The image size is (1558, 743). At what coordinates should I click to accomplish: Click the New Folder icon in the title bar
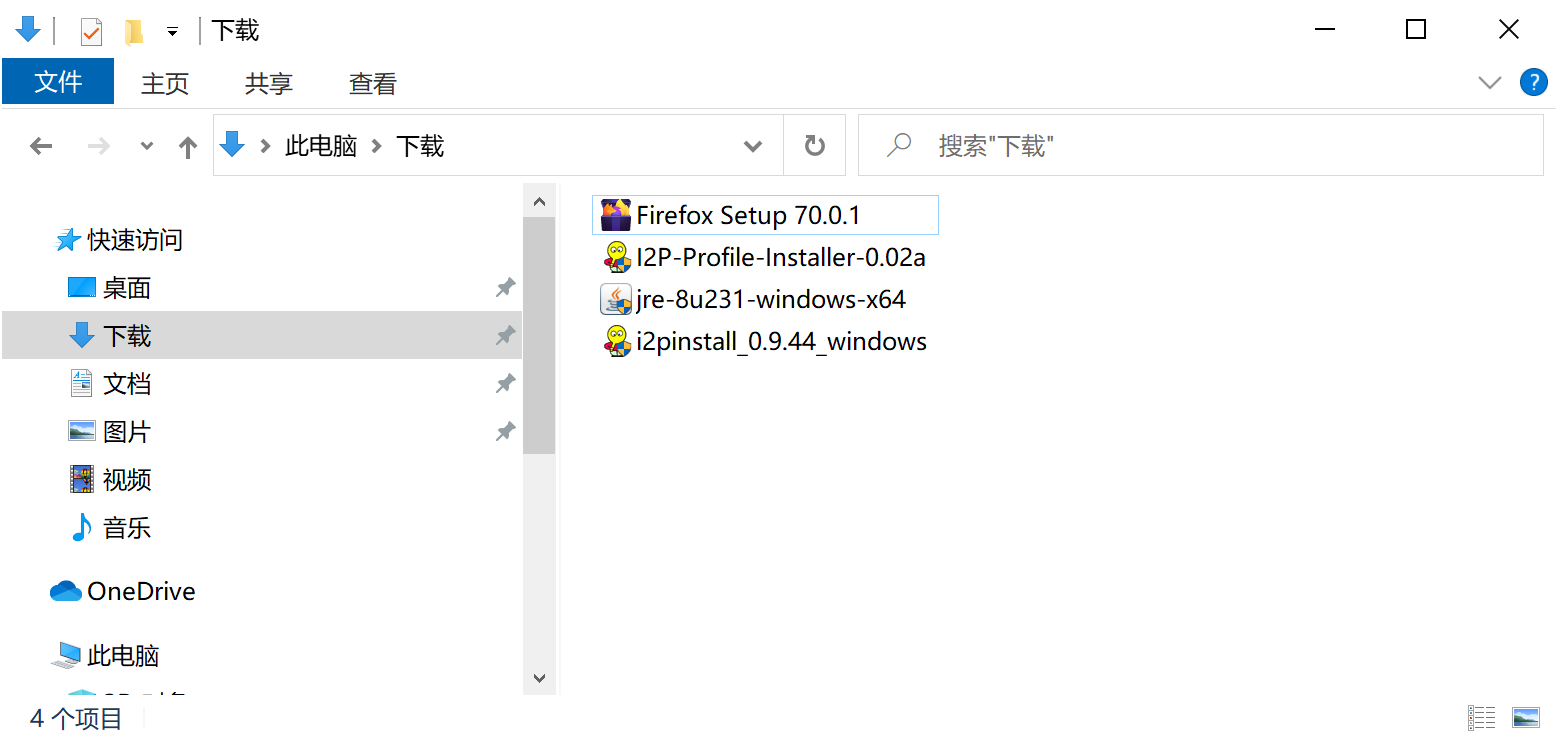(133, 32)
